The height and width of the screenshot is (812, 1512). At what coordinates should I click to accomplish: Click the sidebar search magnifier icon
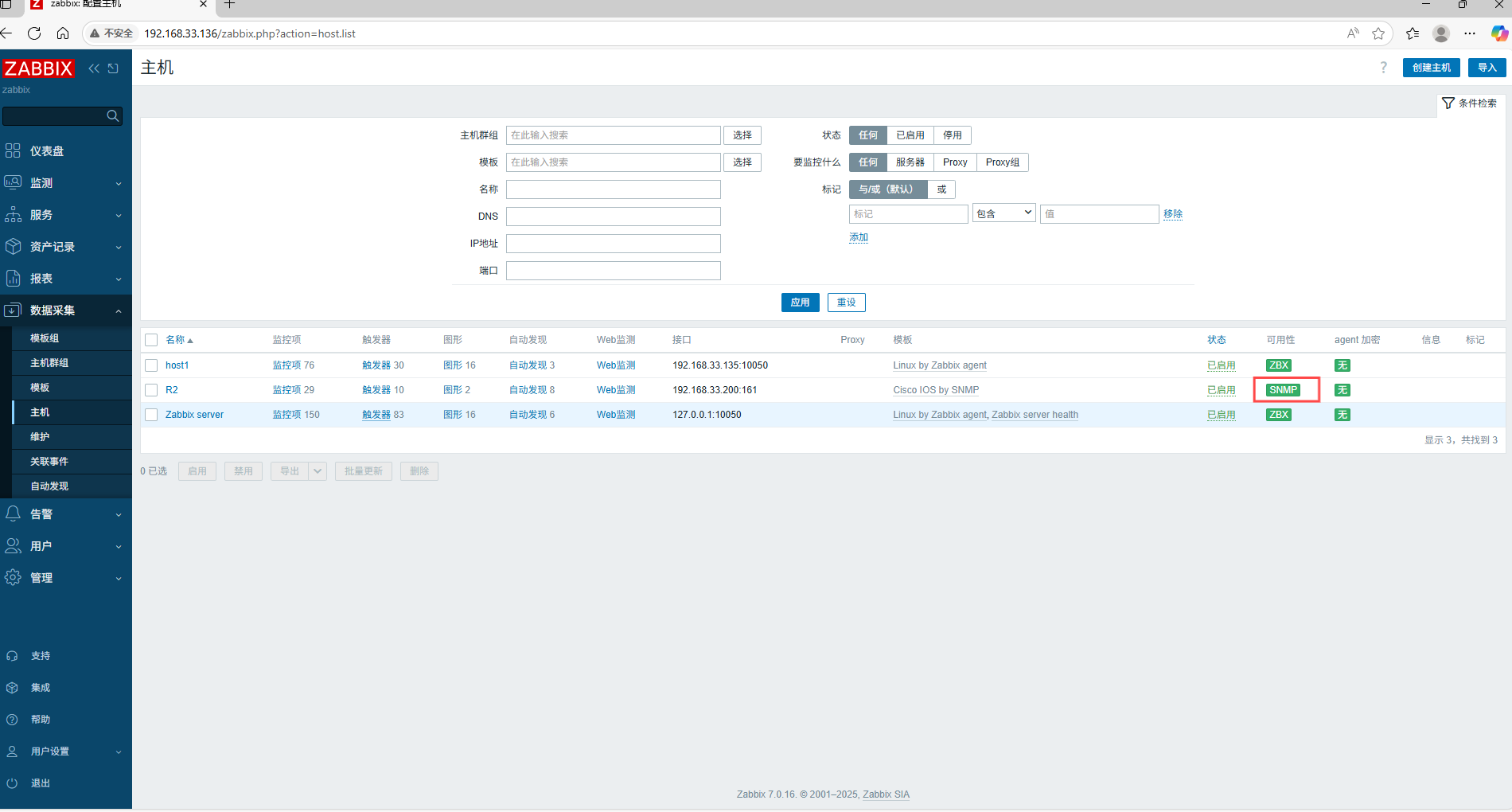point(113,116)
